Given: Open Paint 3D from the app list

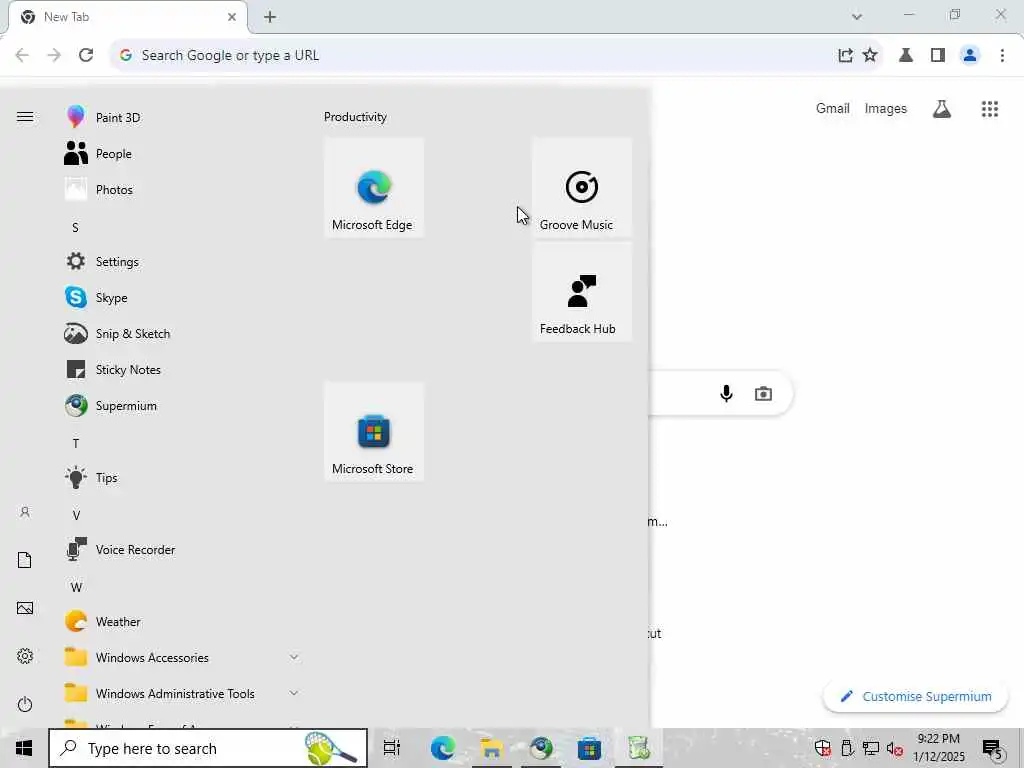Looking at the screenshot, I should (x=183, y=118).
